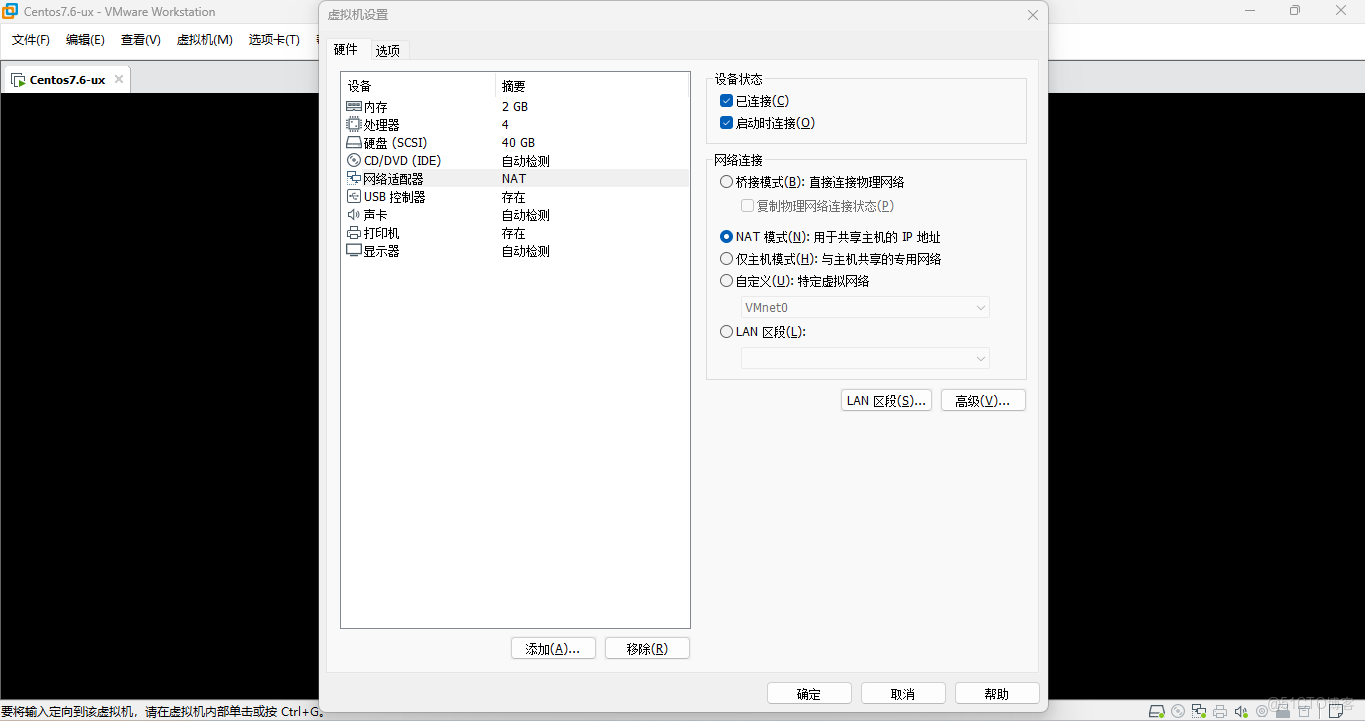The image size is (1365, 721).
Task: Click the 帮助 (Help) button
Action: tap(997, 694)
